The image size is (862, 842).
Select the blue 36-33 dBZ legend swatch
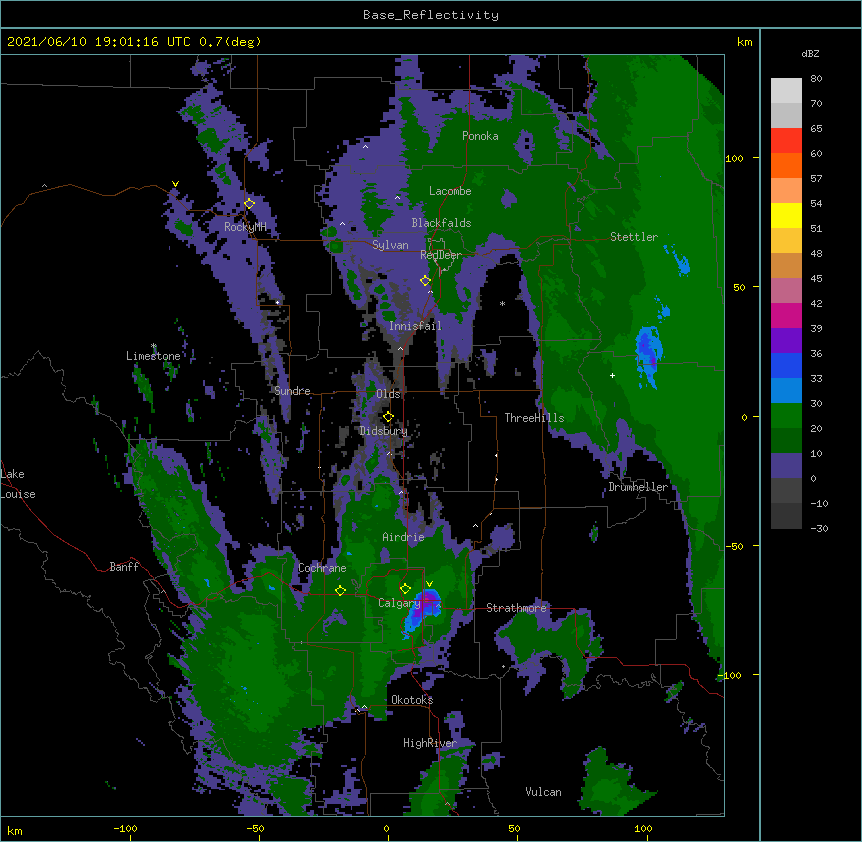point(786,365)
